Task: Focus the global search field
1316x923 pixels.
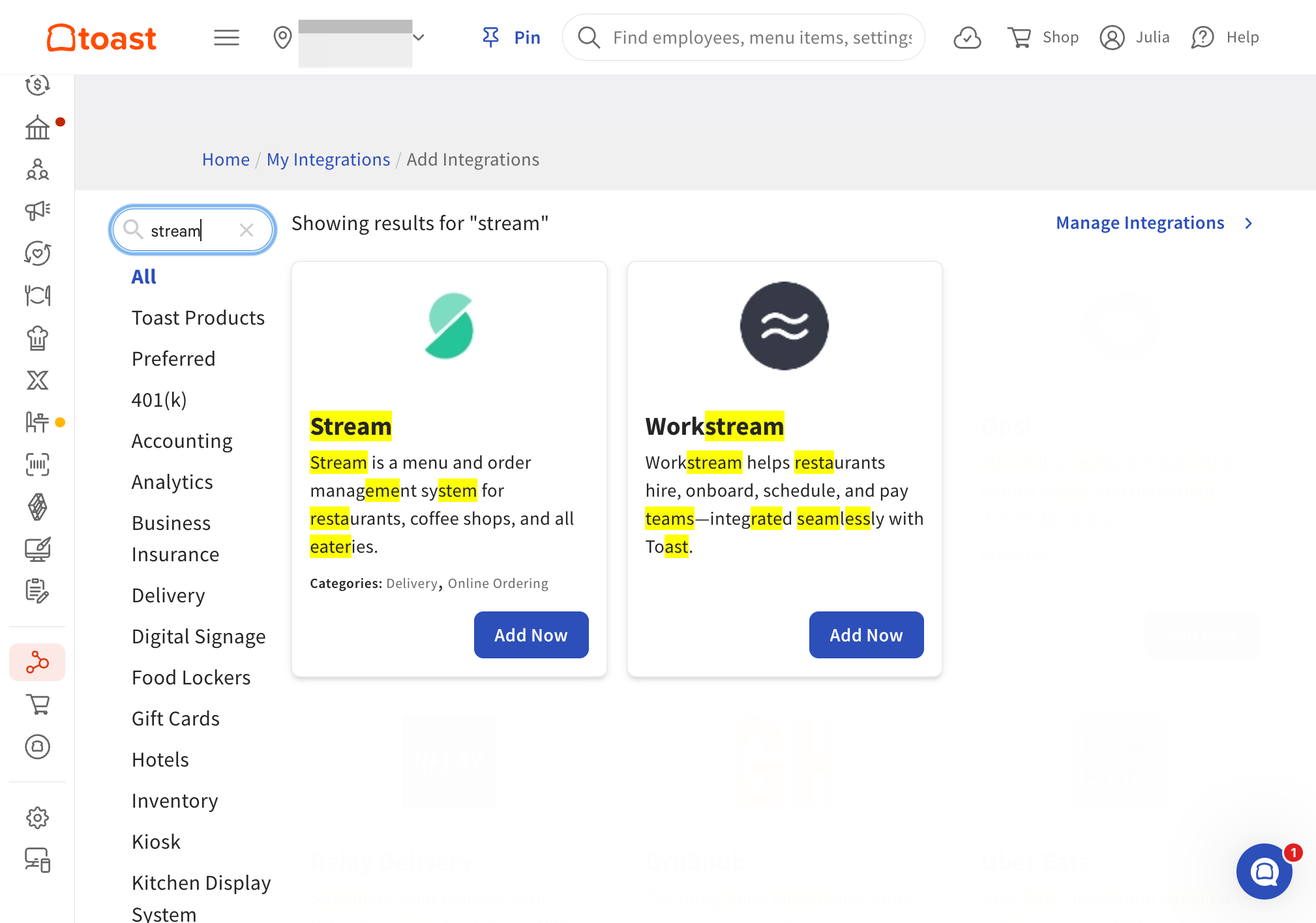Action: click(743, 38)
